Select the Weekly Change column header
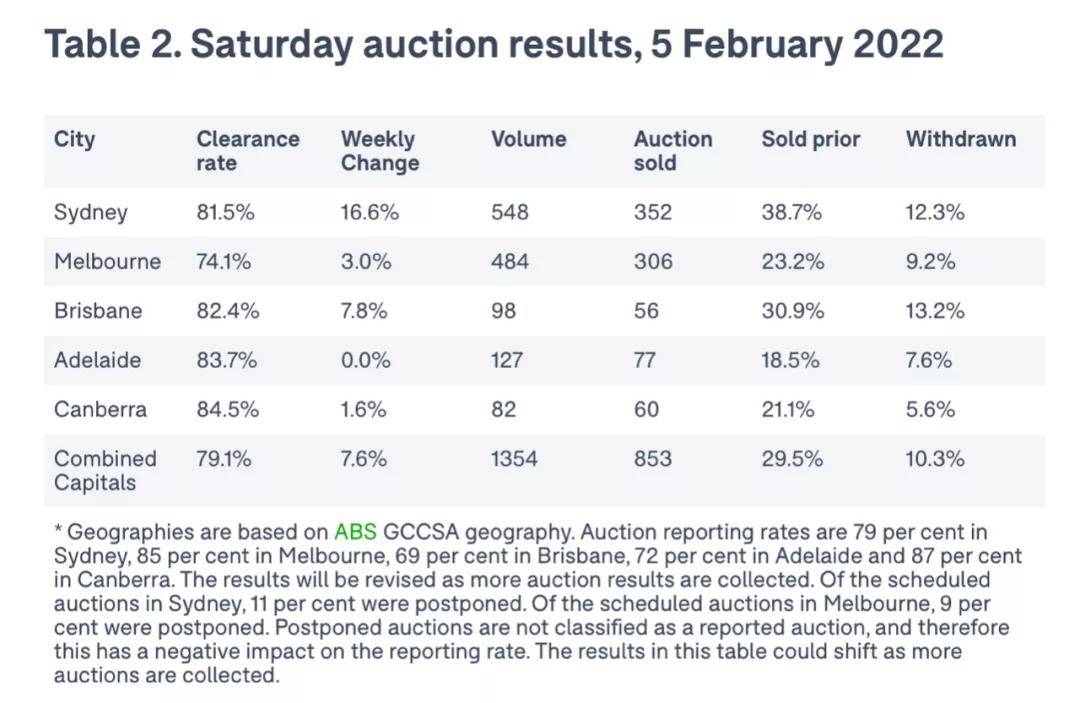This screenshot has height=703, width=1080. click(x=379, y=151)
